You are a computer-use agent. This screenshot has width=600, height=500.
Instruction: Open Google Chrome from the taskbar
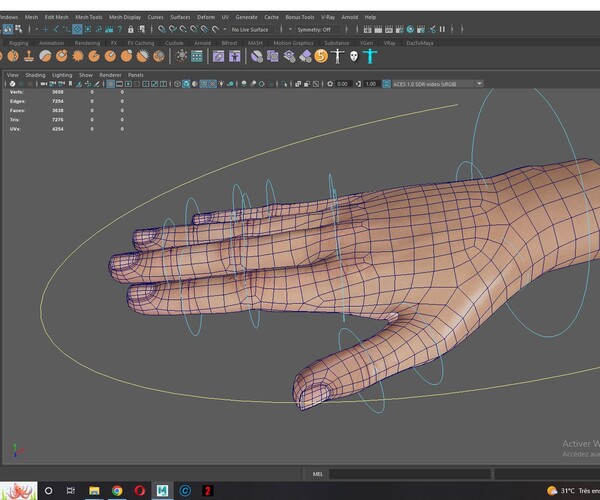[117, 490]
